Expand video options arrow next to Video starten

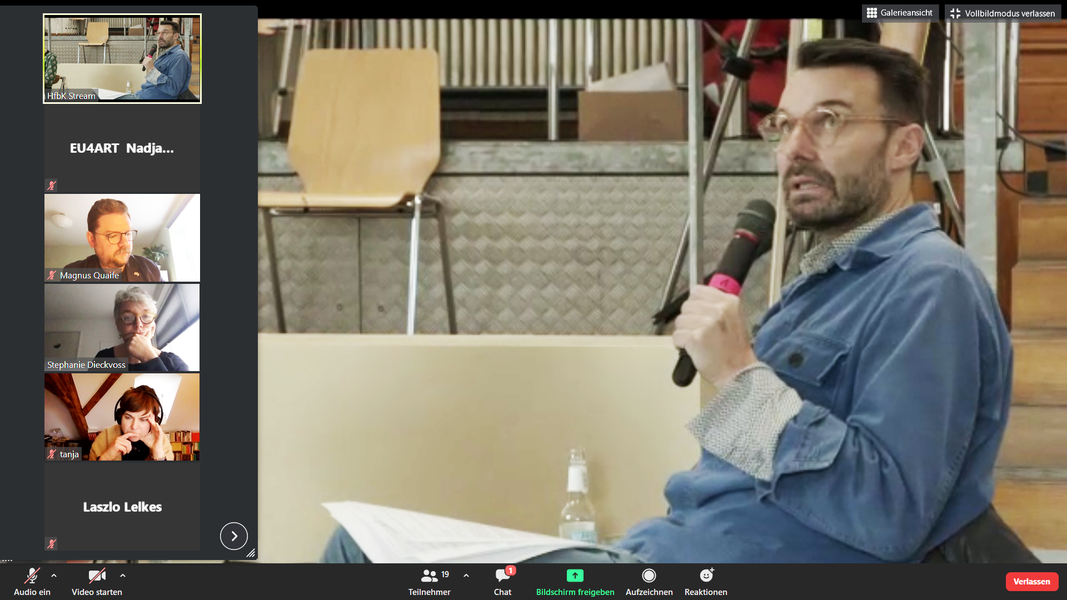coord(123,575)
